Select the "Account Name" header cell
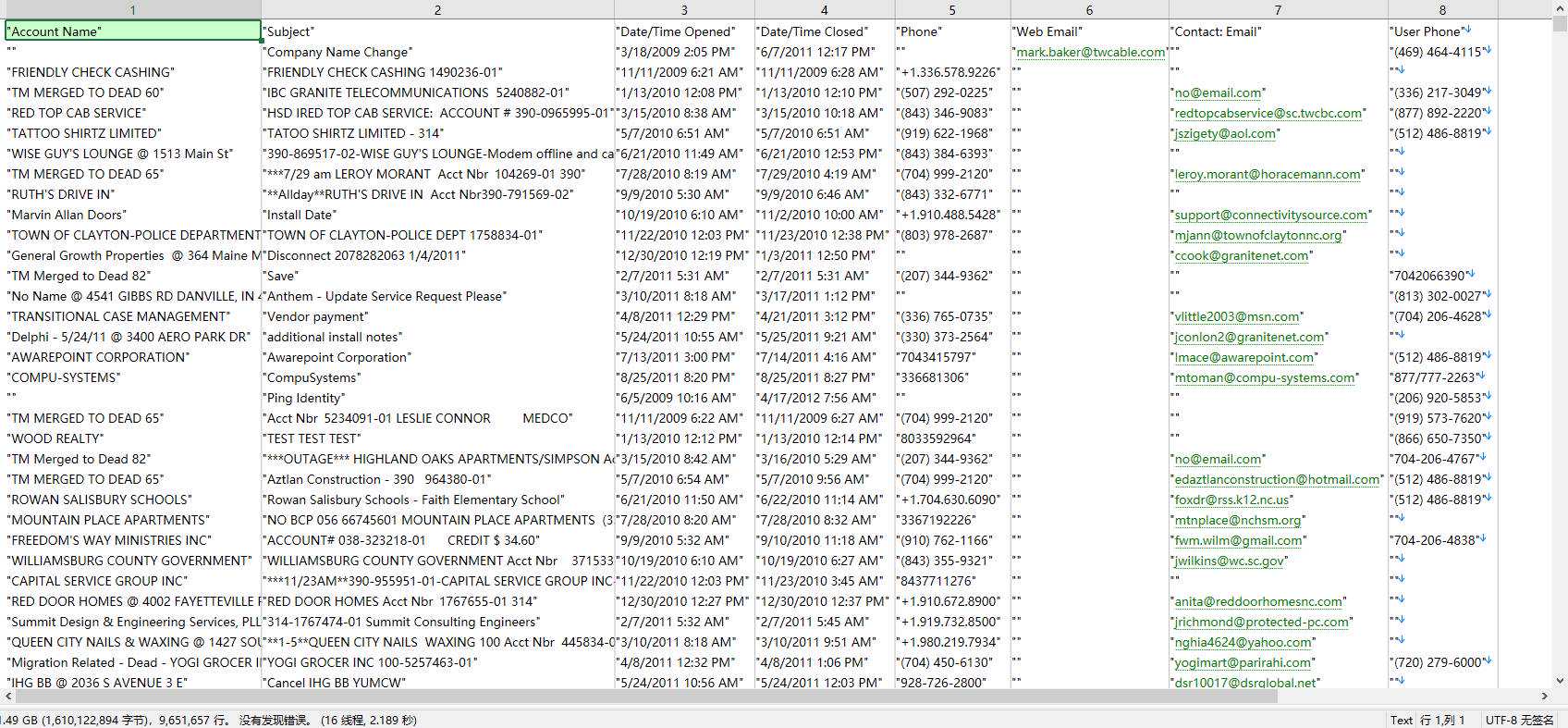The image size is (1568, 728). coord(132,31)
